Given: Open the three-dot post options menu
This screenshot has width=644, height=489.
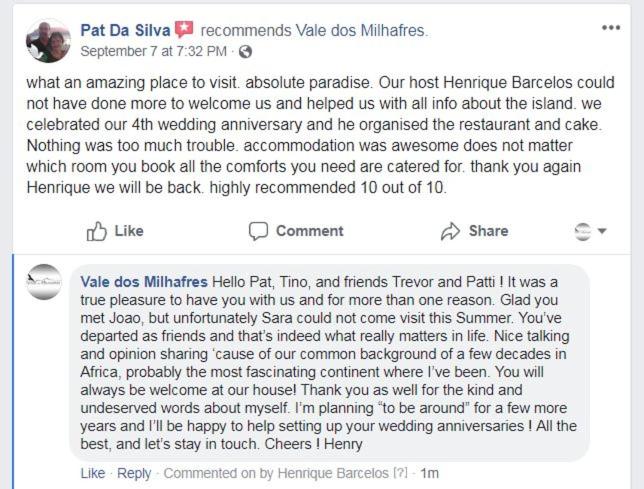Looking at the screenshot, I should (611, 28).
